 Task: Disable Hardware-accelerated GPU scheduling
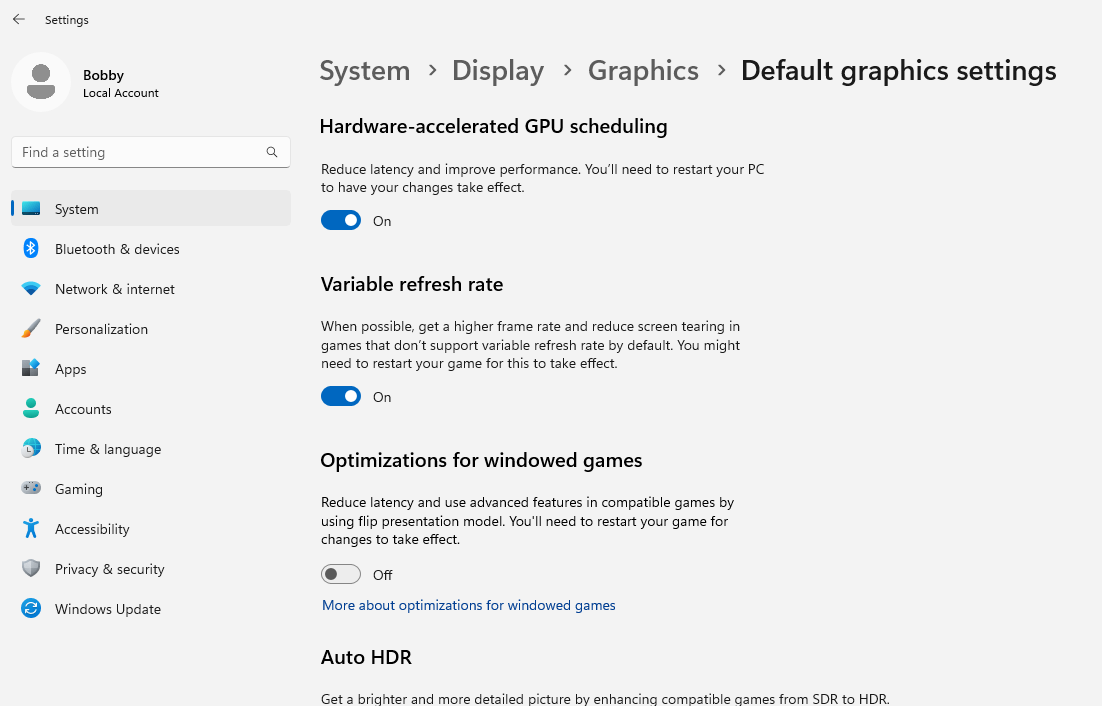click(341, 220)
